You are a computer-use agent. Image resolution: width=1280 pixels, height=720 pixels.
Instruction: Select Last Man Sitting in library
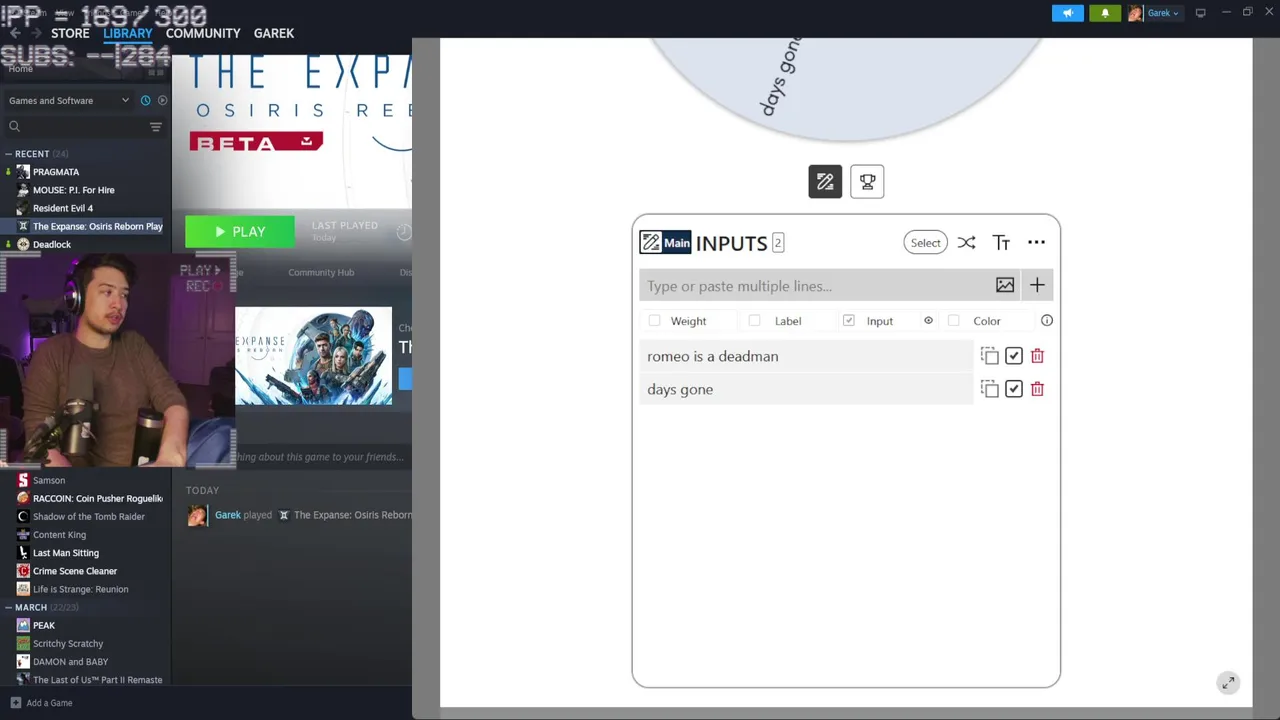(66, 553)
